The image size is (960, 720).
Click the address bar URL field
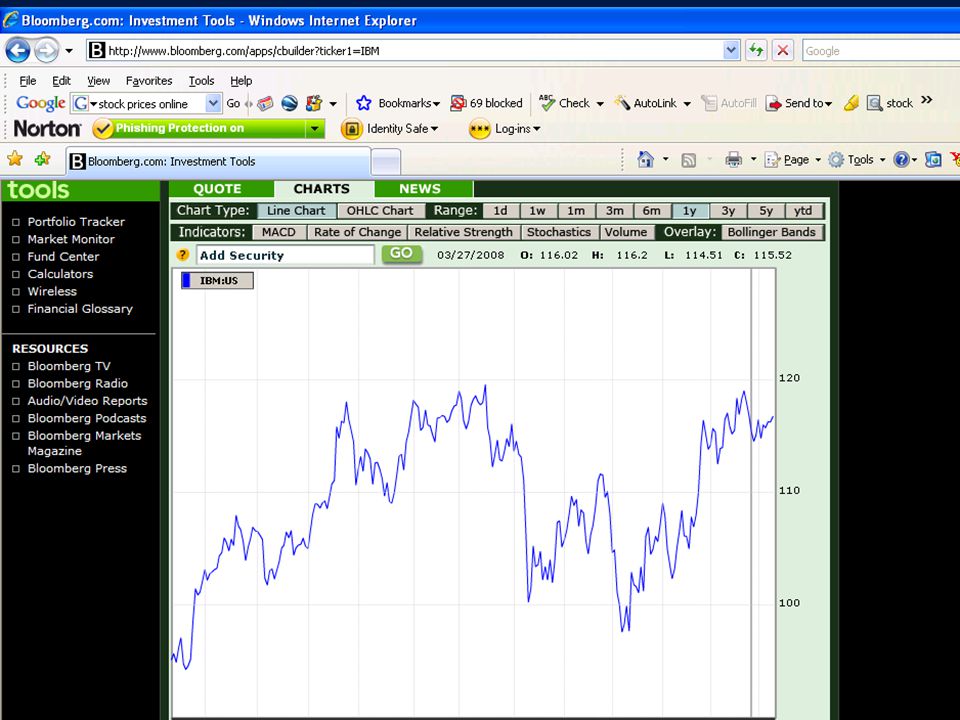[404, 51]
